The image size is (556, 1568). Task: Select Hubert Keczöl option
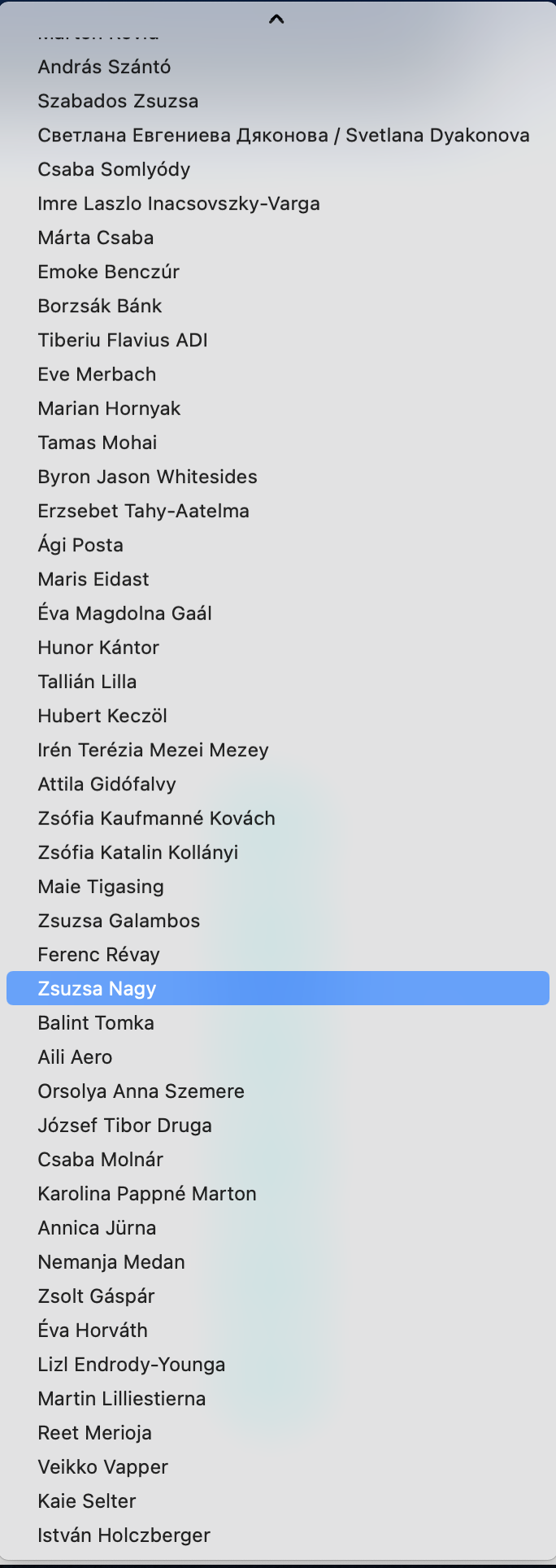click(x=102, y=716)
